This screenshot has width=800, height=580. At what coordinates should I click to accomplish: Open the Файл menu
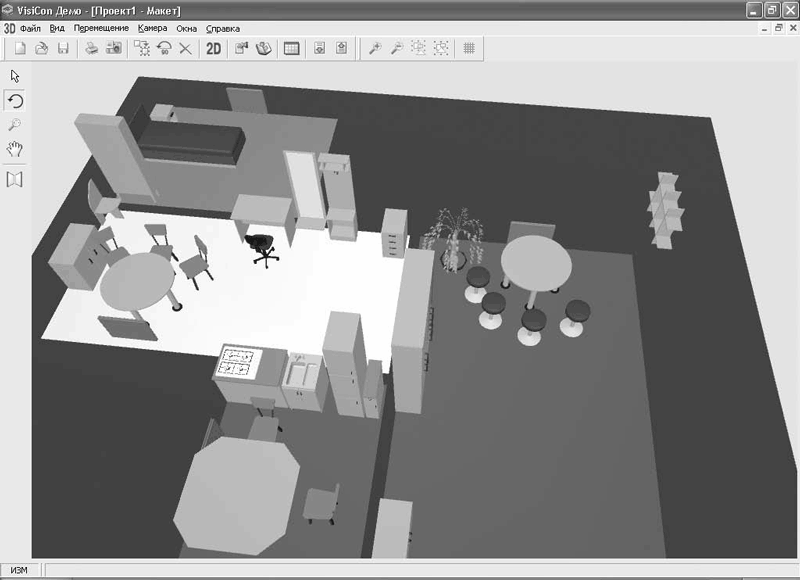pos(30,29)
